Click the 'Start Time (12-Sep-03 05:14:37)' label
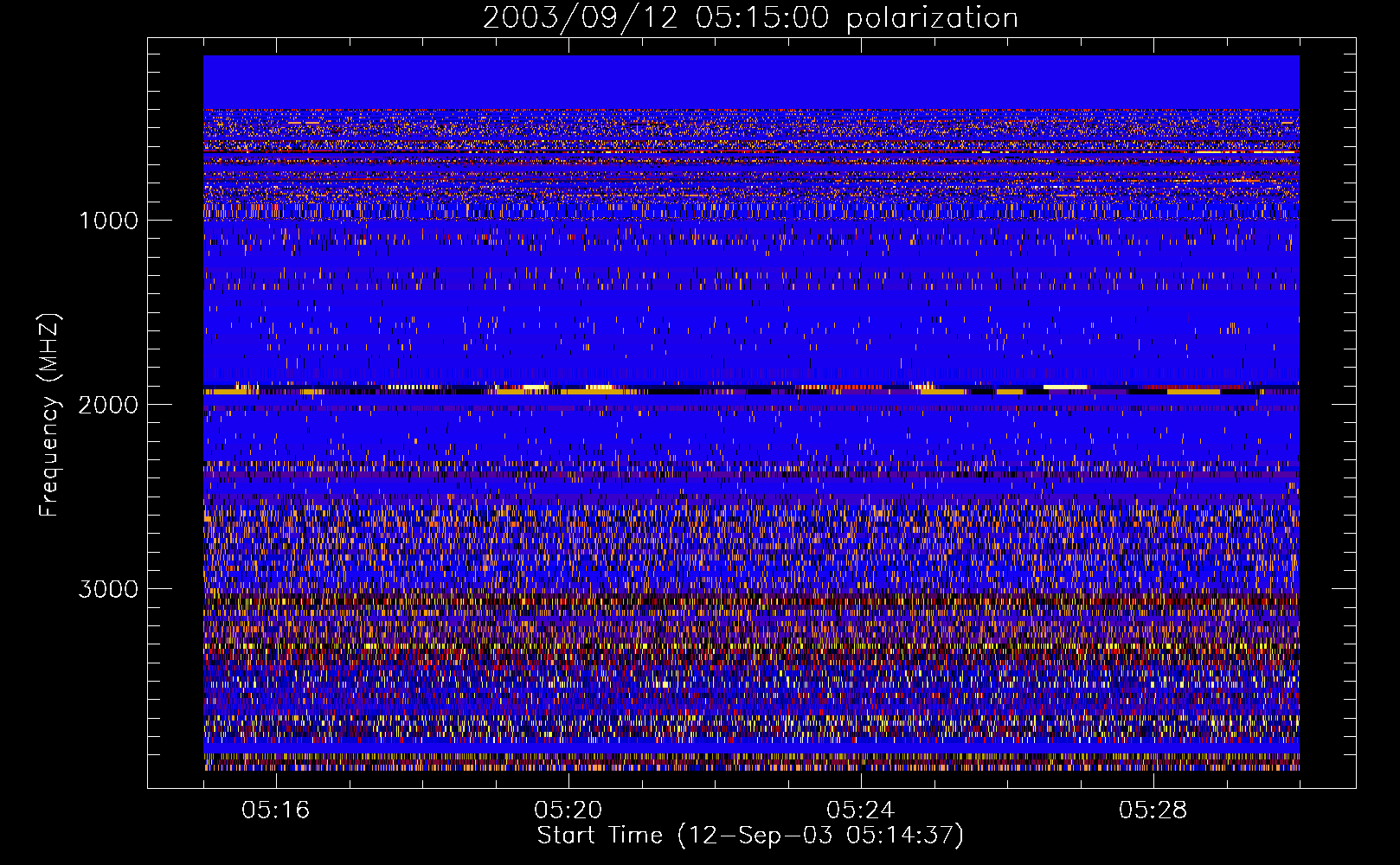 [x=750, y=836]
